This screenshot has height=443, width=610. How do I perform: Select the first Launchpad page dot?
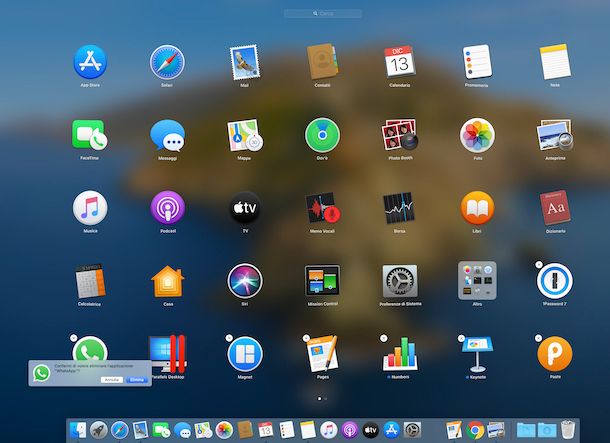[x=319, y=399]
